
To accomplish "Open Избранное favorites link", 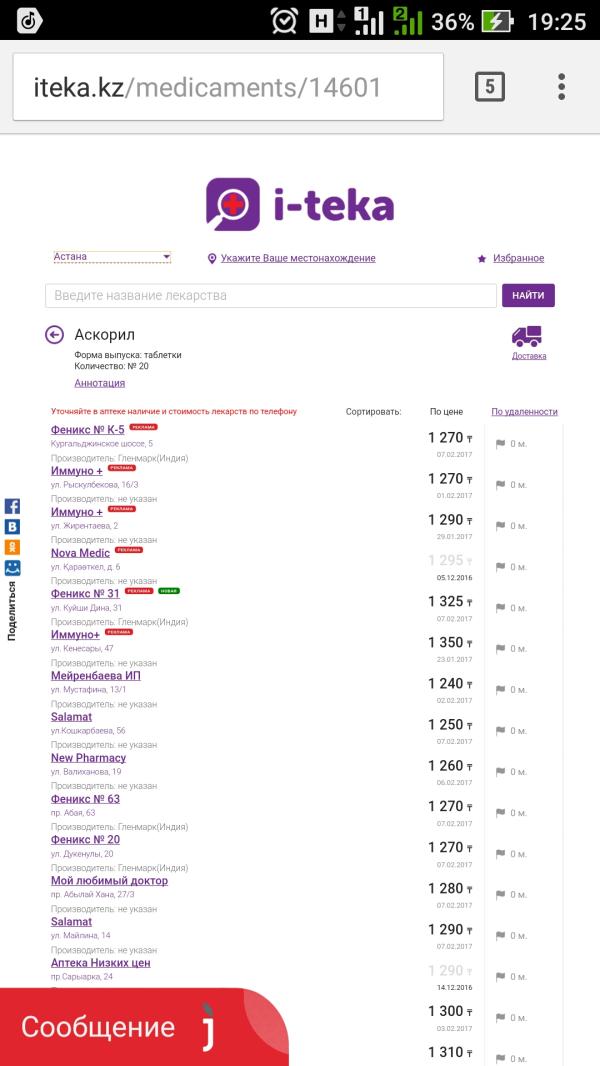I will [x=518, y=258].
